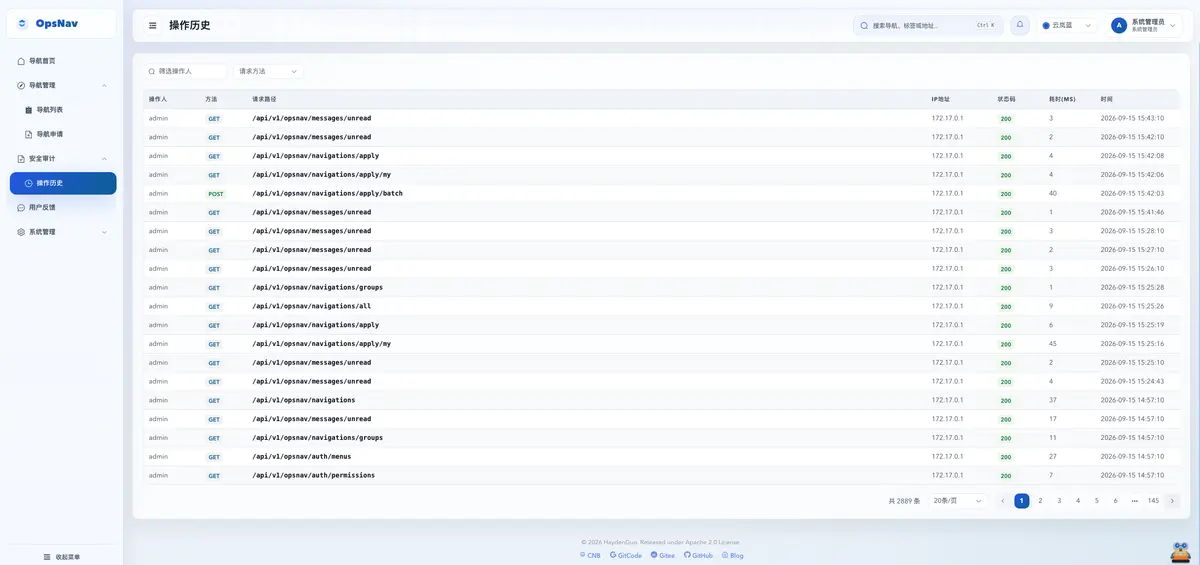1200x565 pixels.
Task: Open the 云岚蓝 theme dropdown
Action: point(1066,25)
